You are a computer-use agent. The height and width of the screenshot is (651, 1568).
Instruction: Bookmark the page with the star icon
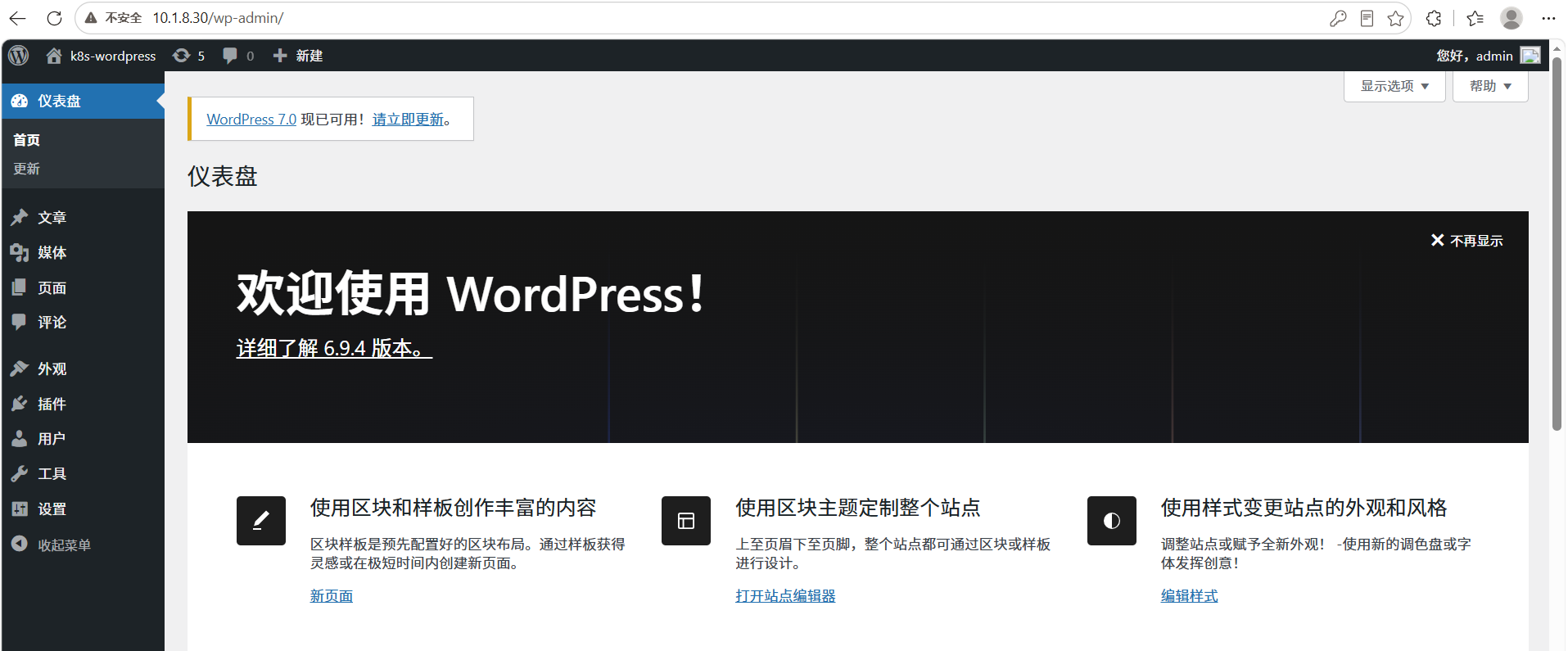[1396, 18]
